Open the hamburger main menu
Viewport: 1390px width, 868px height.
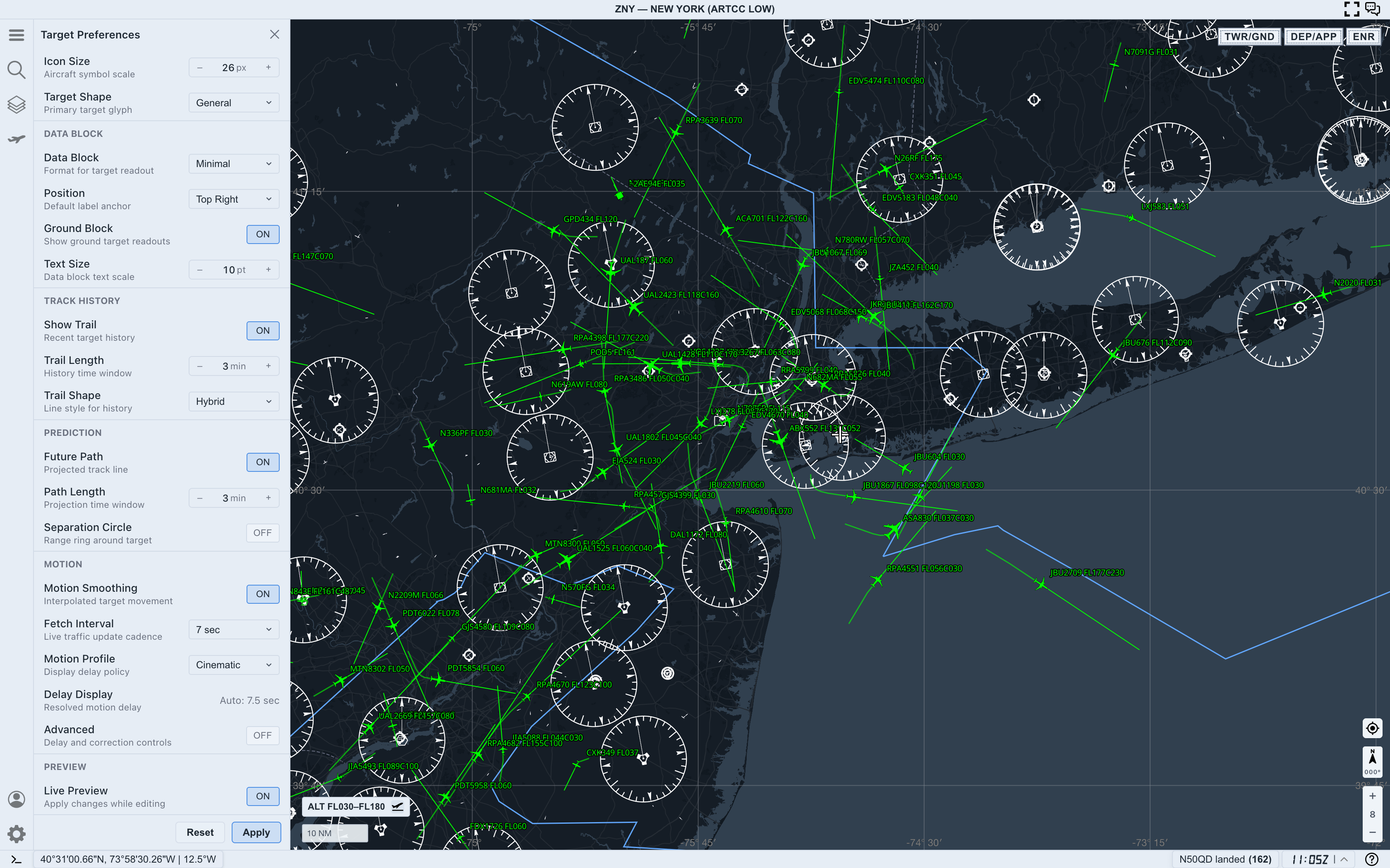click(x=17, y=35)
